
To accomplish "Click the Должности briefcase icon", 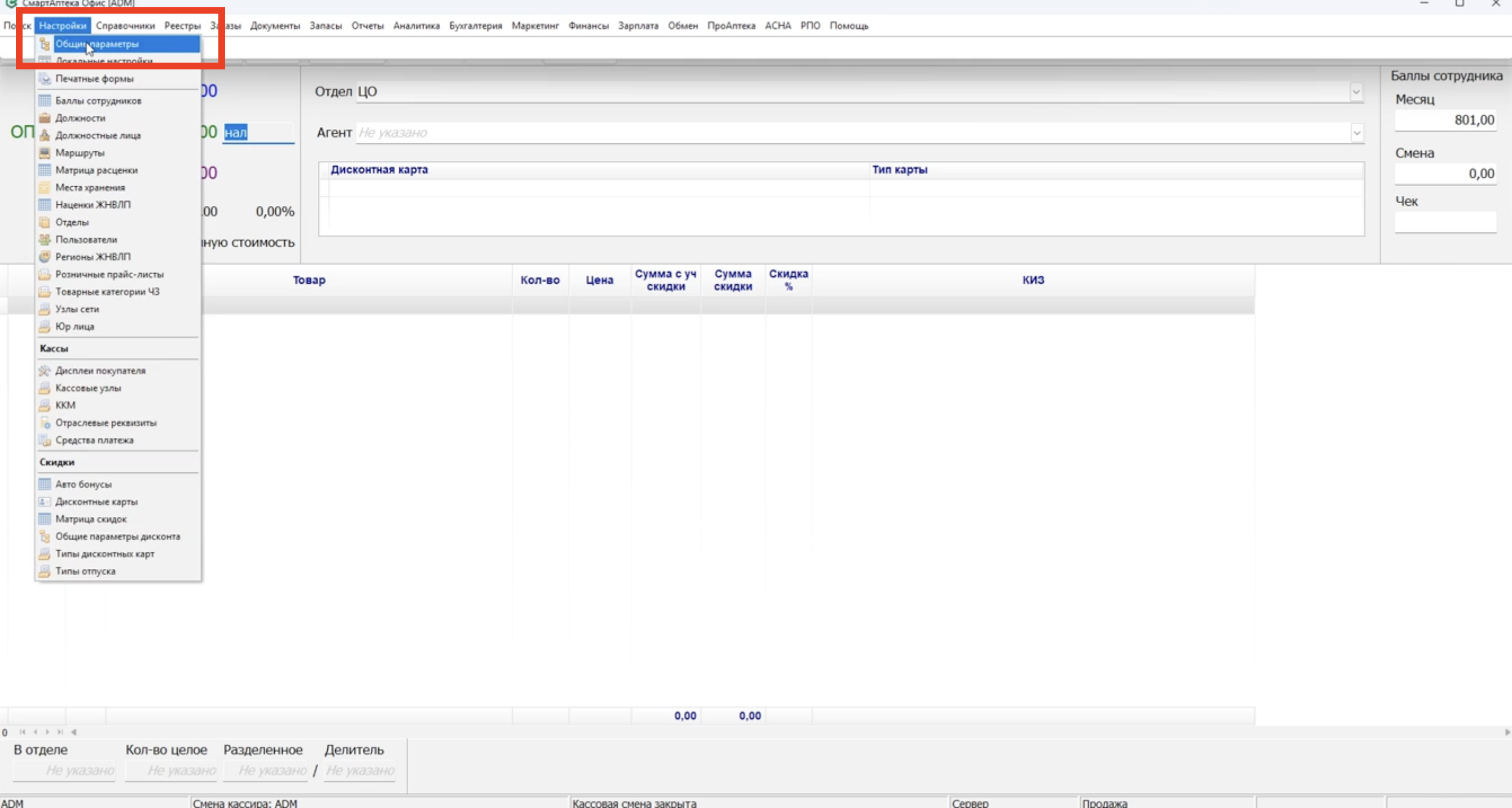I will click(x=45, y=118).
